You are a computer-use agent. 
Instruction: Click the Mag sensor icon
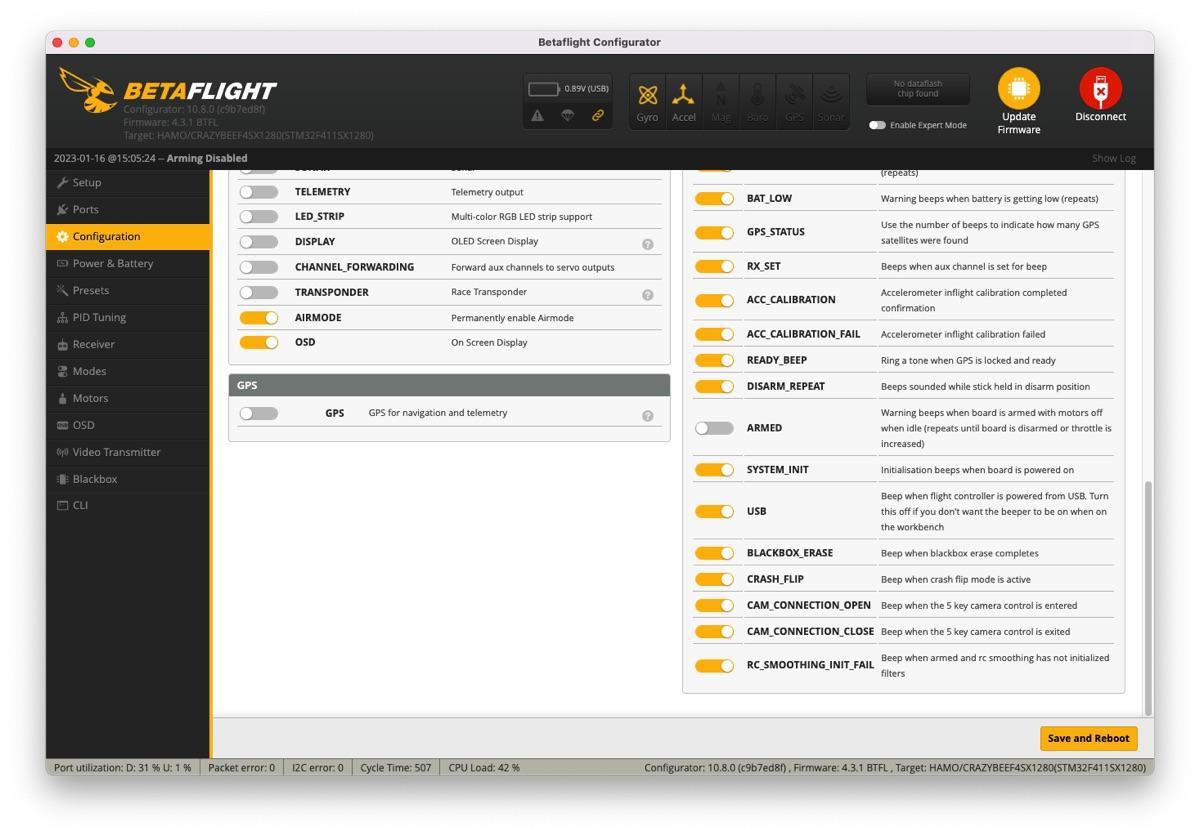click(x=720, y=101)
